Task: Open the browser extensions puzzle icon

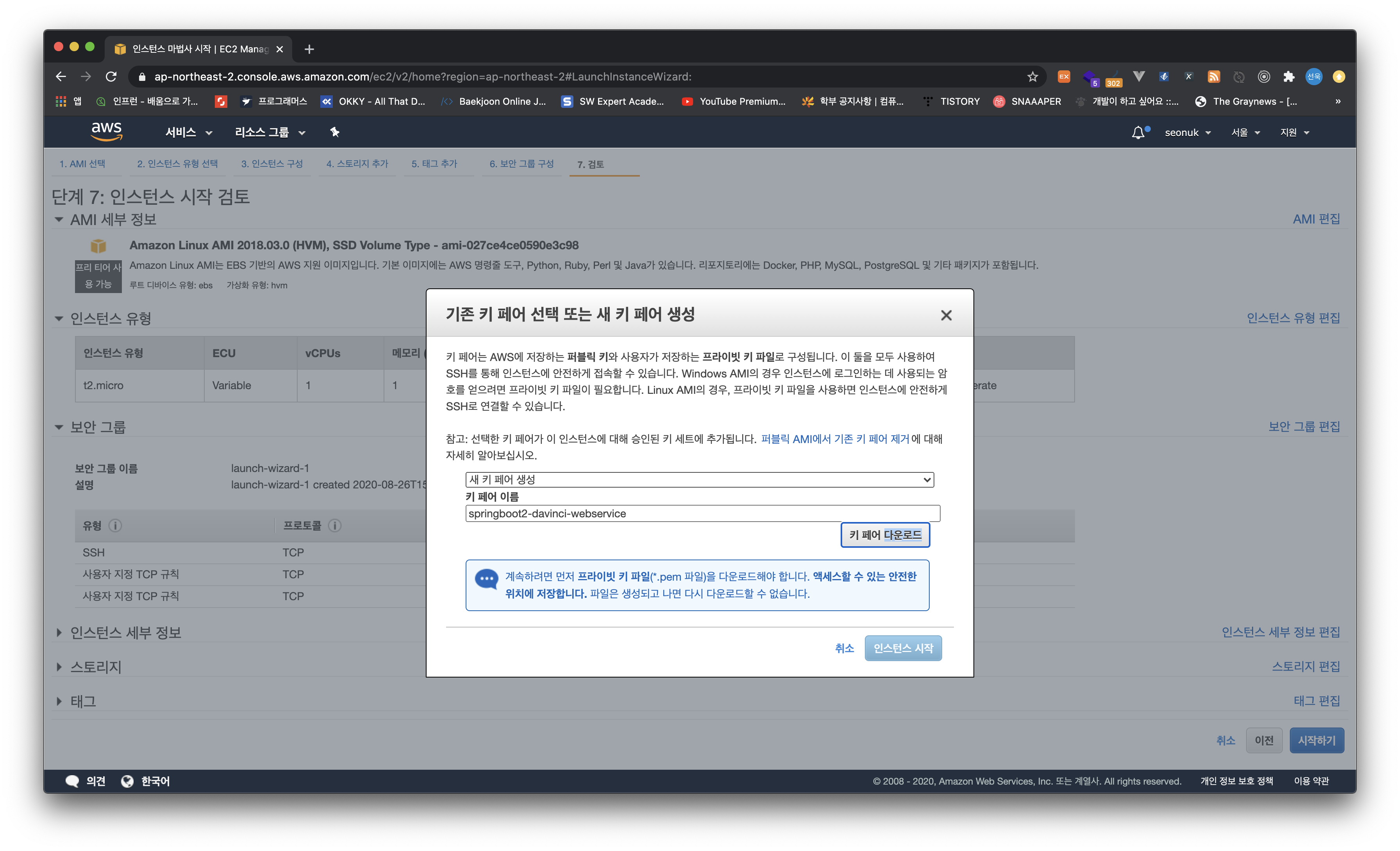Action: point(1289,77)
